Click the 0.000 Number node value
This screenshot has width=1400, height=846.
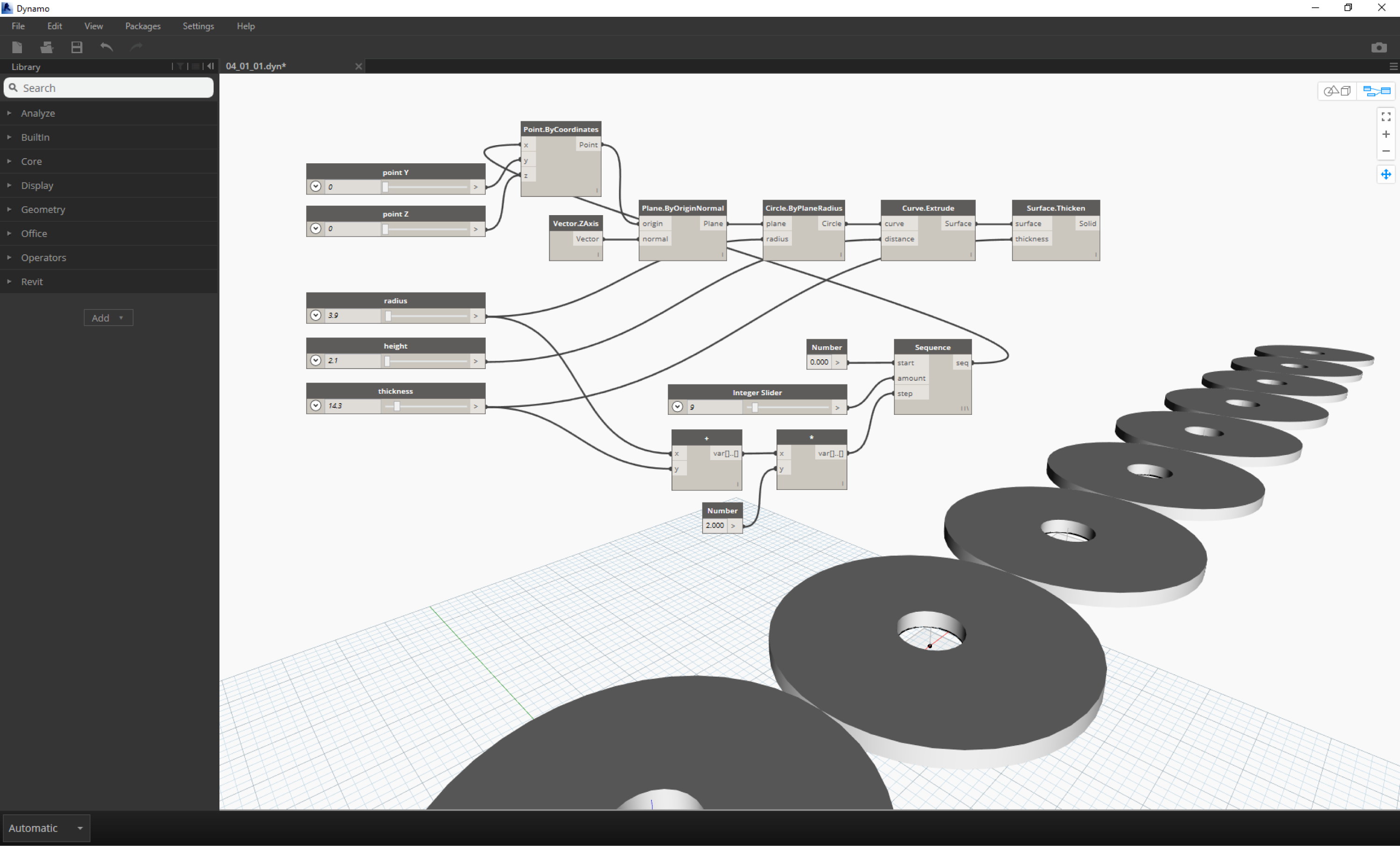(x=819, y=362)
